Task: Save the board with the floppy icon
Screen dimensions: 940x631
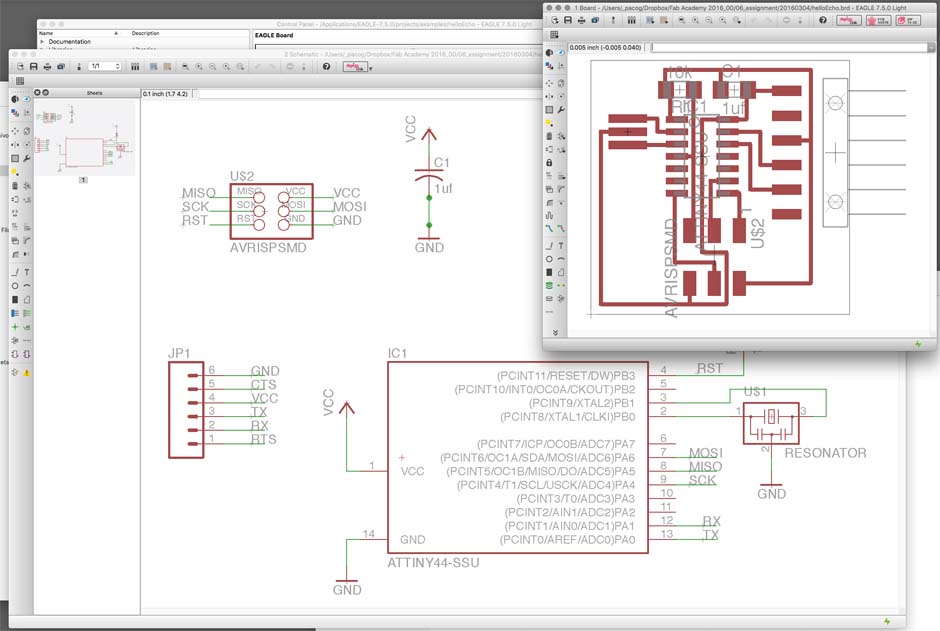Action: pos(568,20)
